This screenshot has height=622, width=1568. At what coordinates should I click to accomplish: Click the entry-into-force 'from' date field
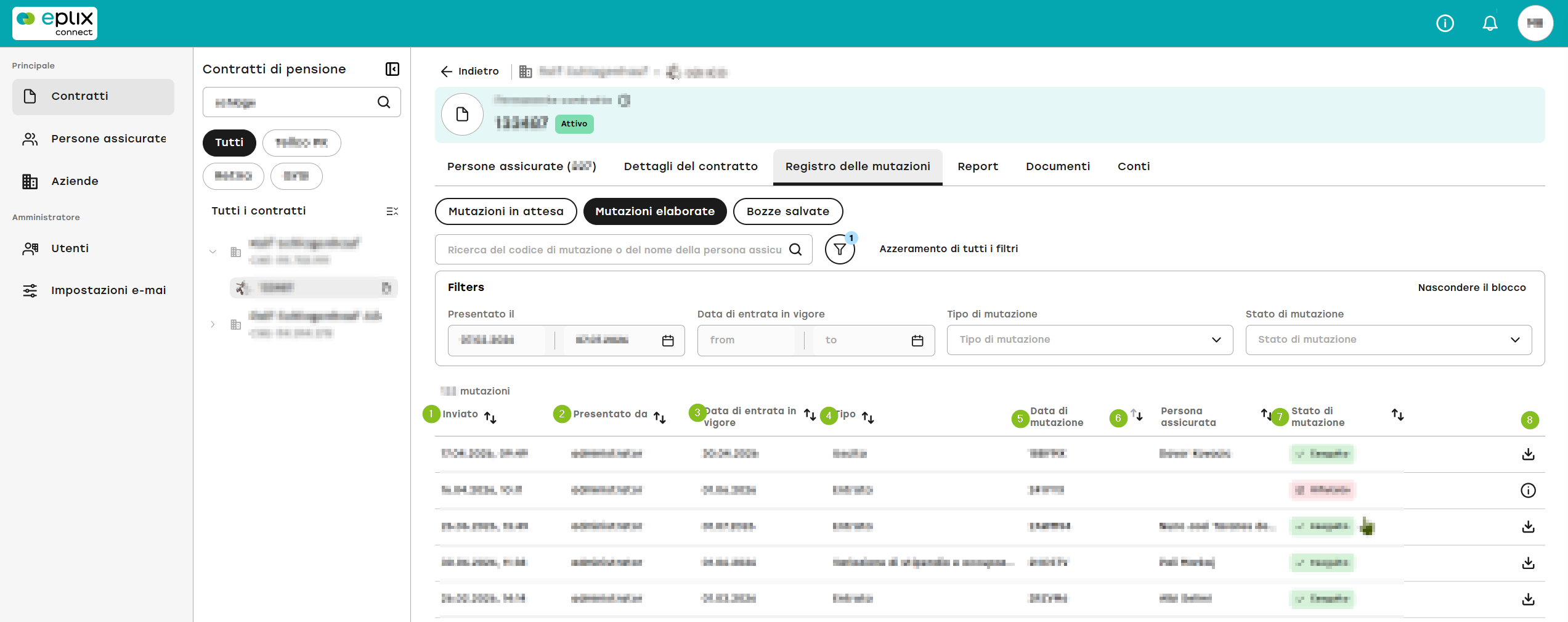[x=750, y=340]
